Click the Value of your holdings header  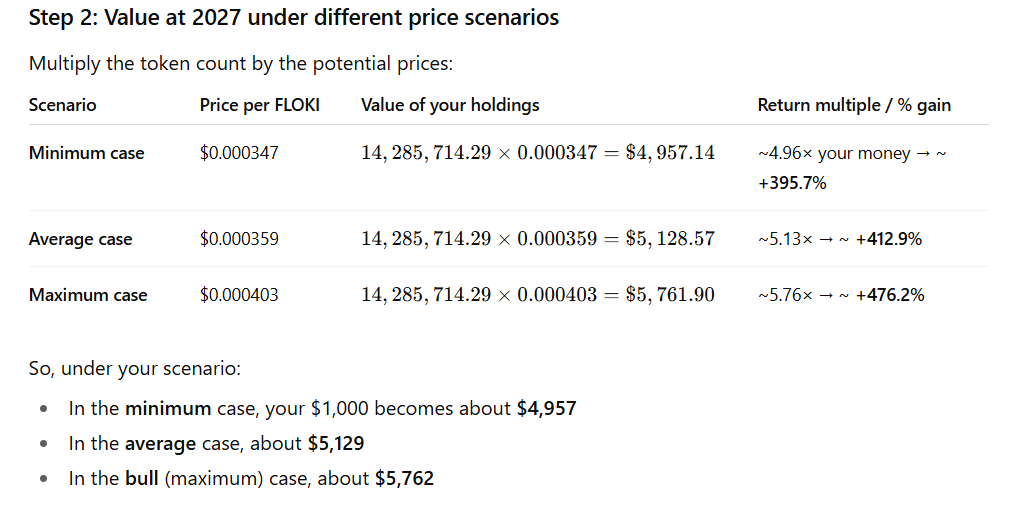[450, 105]
